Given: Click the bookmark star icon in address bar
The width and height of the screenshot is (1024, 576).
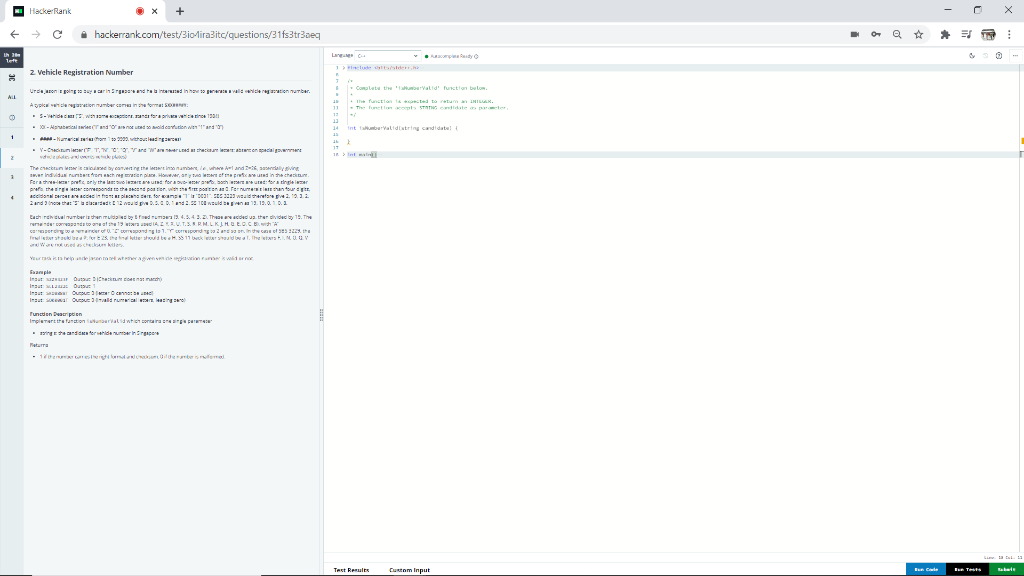Looking at the screenshot, I should point(917,34).
